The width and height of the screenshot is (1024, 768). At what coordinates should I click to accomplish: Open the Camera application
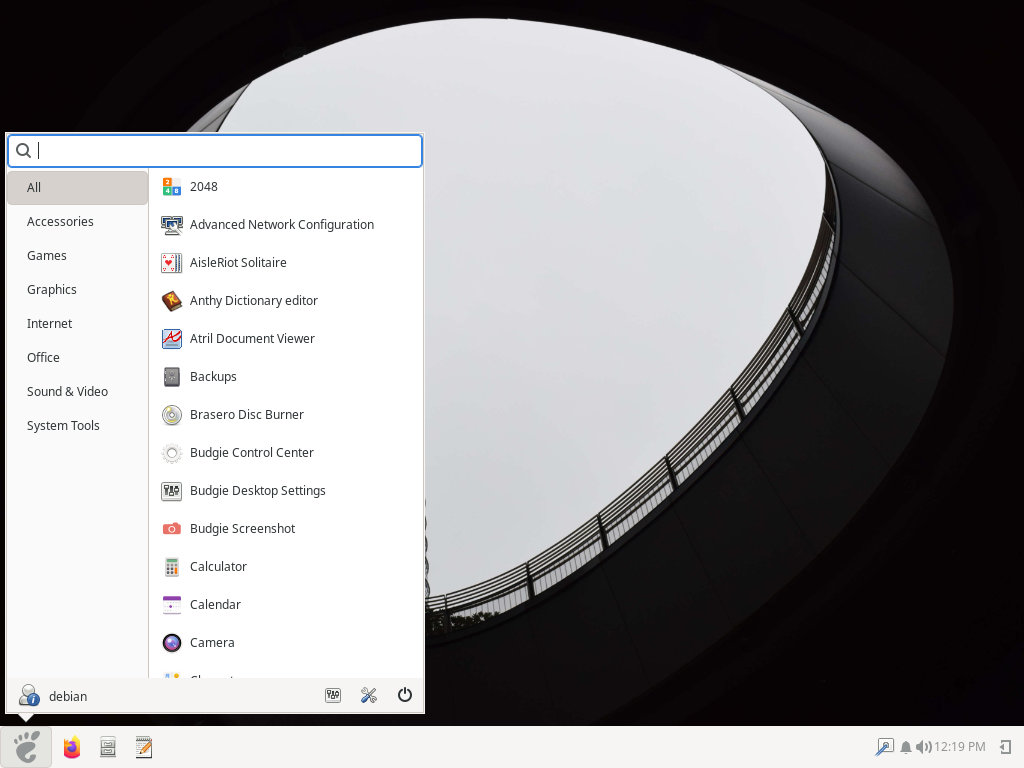[212, 642]
